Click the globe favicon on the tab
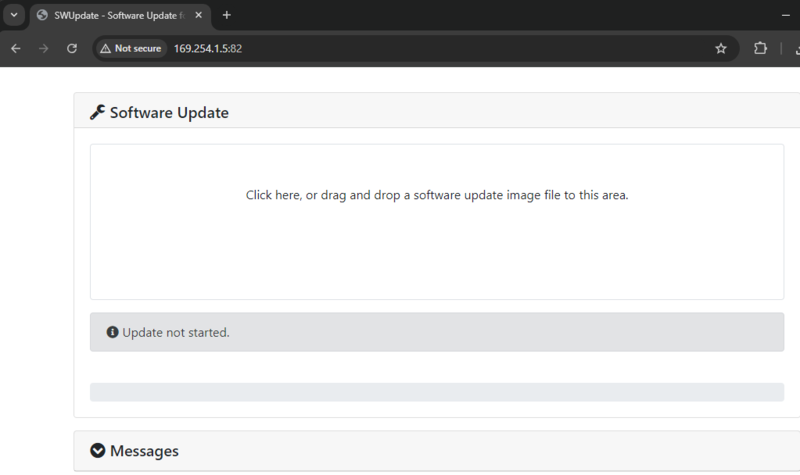 click(x=42, y=15)
